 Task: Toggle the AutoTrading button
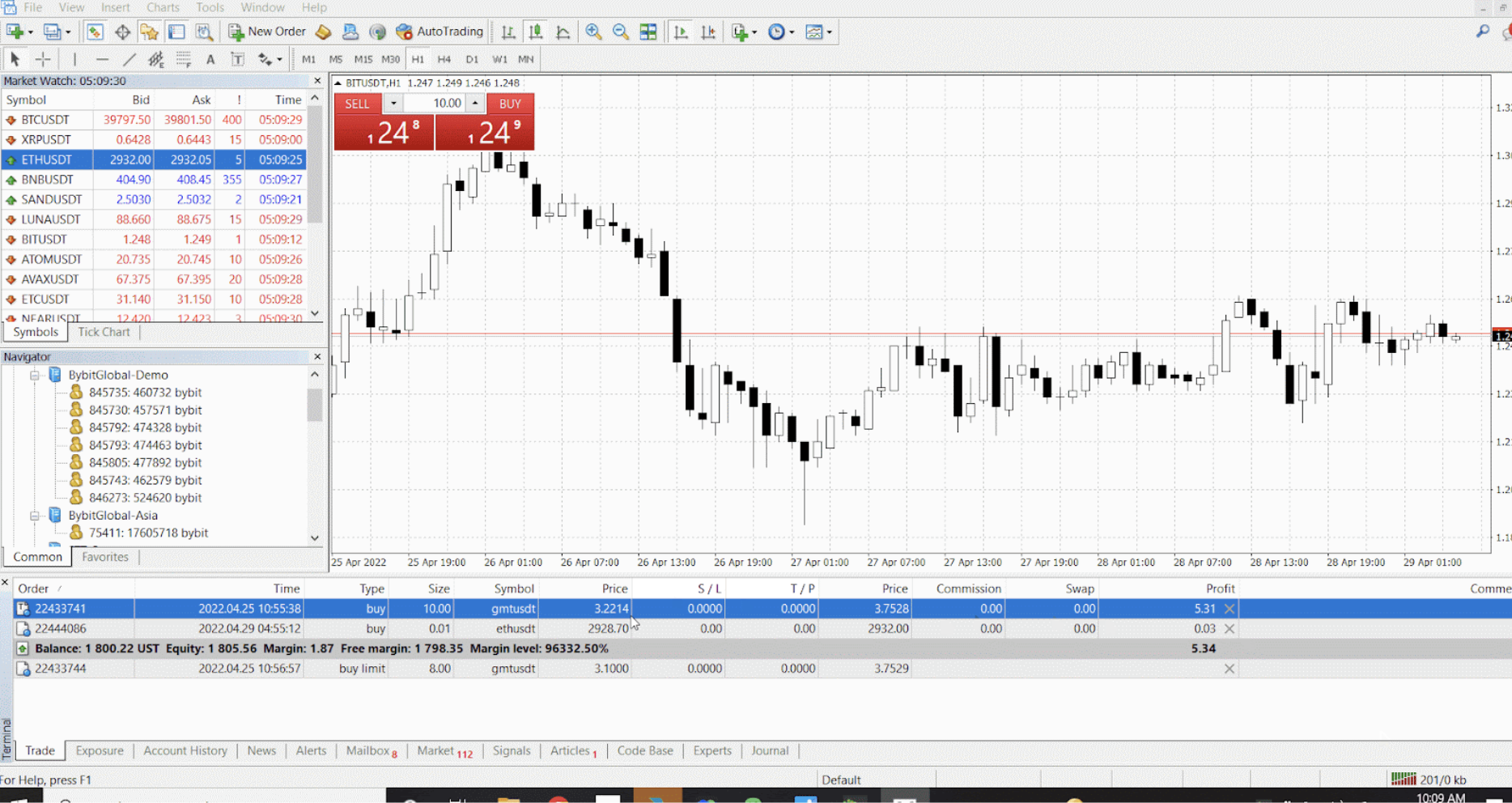pos(440,32)
